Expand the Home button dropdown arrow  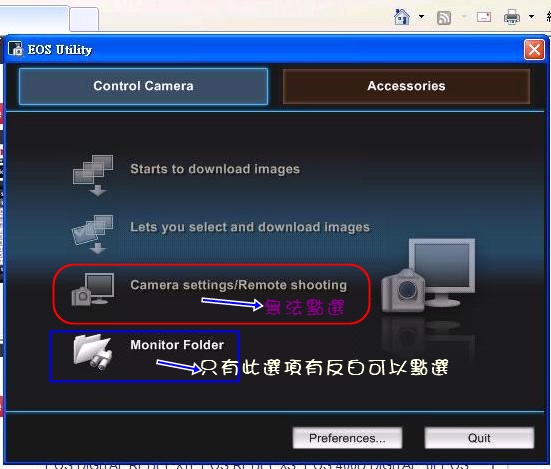pos(421,17)
